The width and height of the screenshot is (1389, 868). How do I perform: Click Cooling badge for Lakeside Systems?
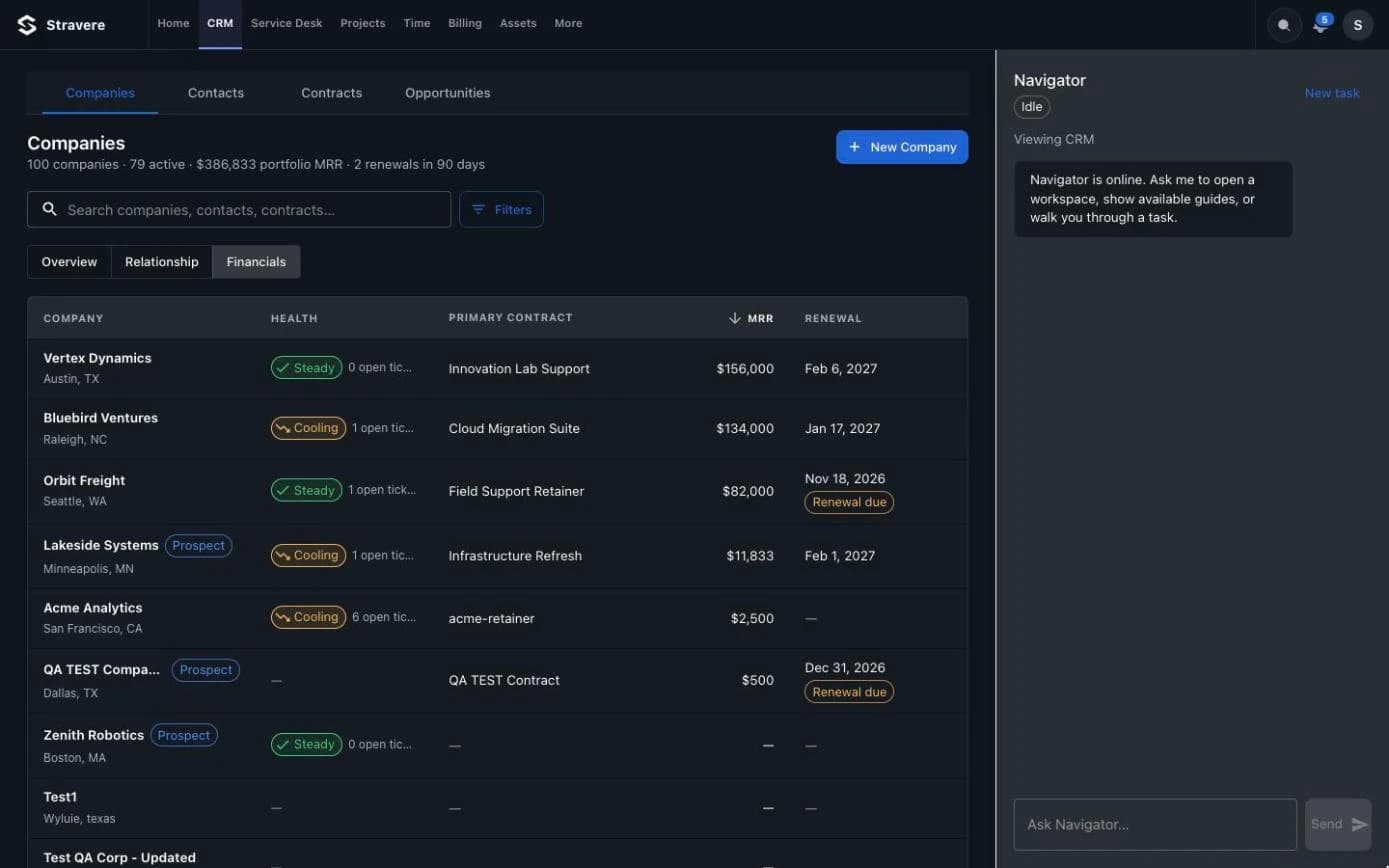click(308, 555)
